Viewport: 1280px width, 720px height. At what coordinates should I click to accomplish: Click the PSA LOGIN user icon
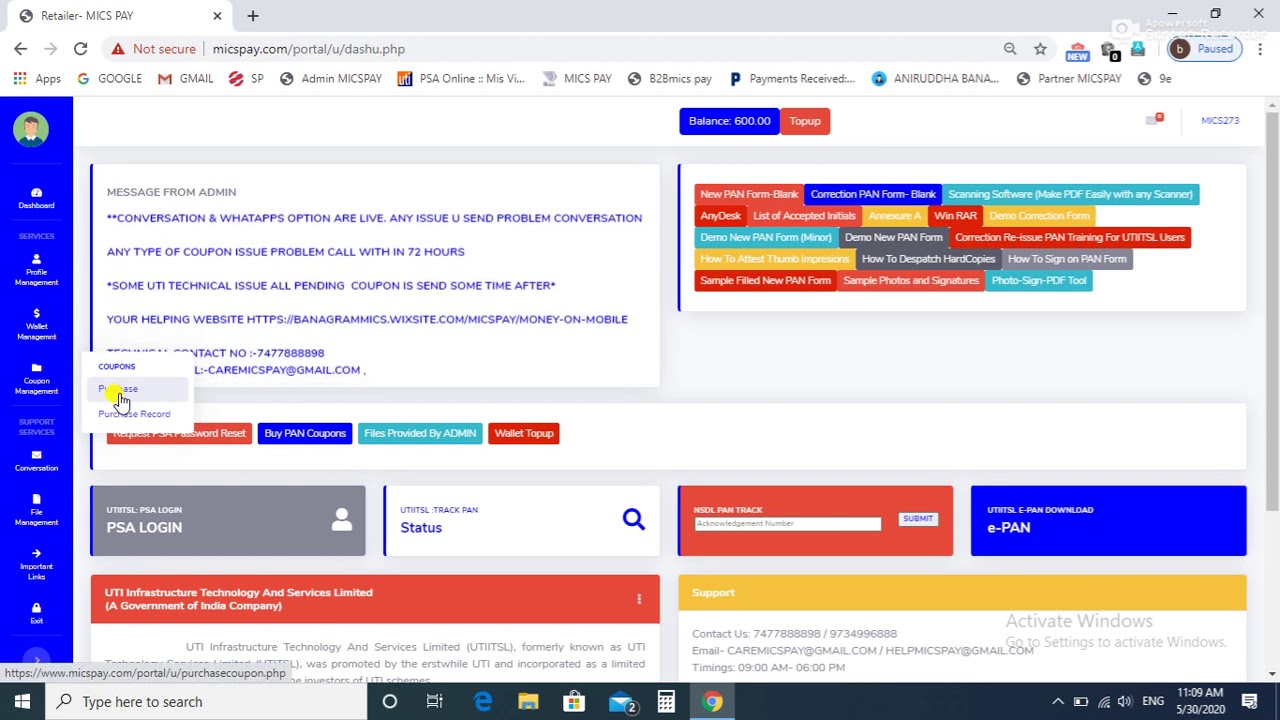pos(342,519)
